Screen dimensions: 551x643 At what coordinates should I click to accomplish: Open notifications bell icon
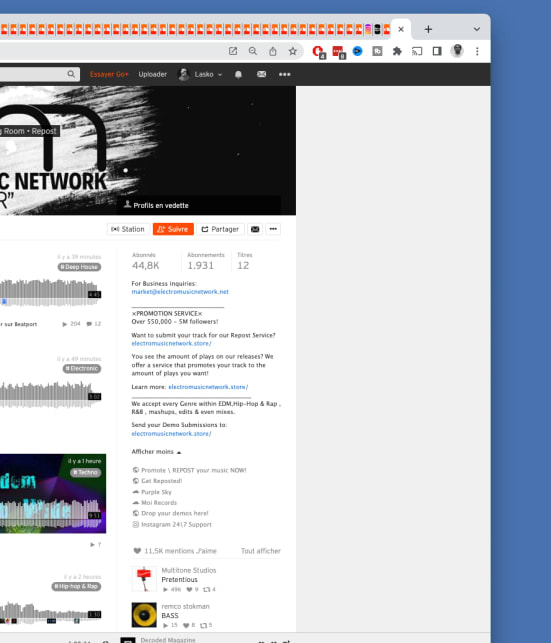[x=238, y=74]
